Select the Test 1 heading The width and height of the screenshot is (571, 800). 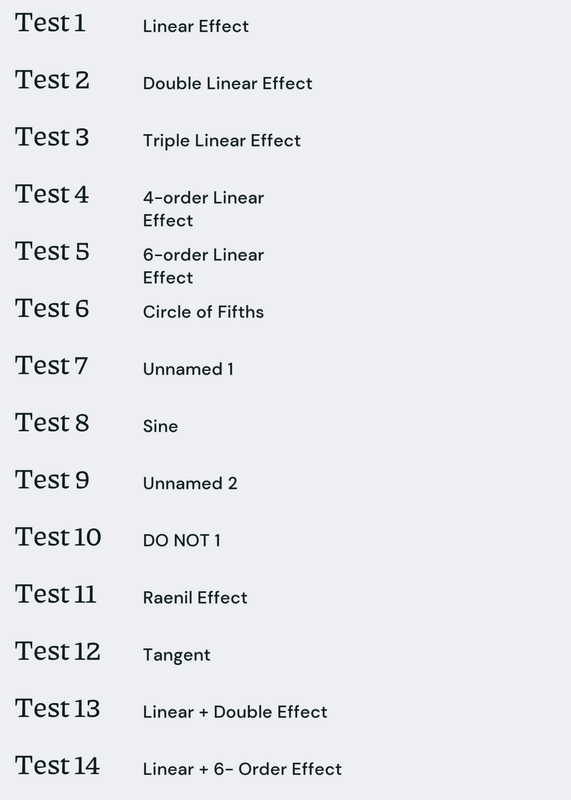coord(51,23)
